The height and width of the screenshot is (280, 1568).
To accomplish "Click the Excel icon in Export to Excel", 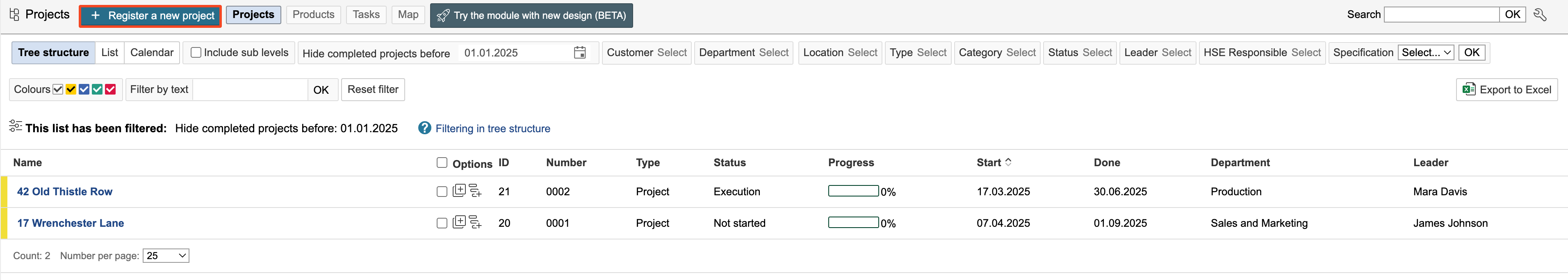I will click(x=1468, y=89).
